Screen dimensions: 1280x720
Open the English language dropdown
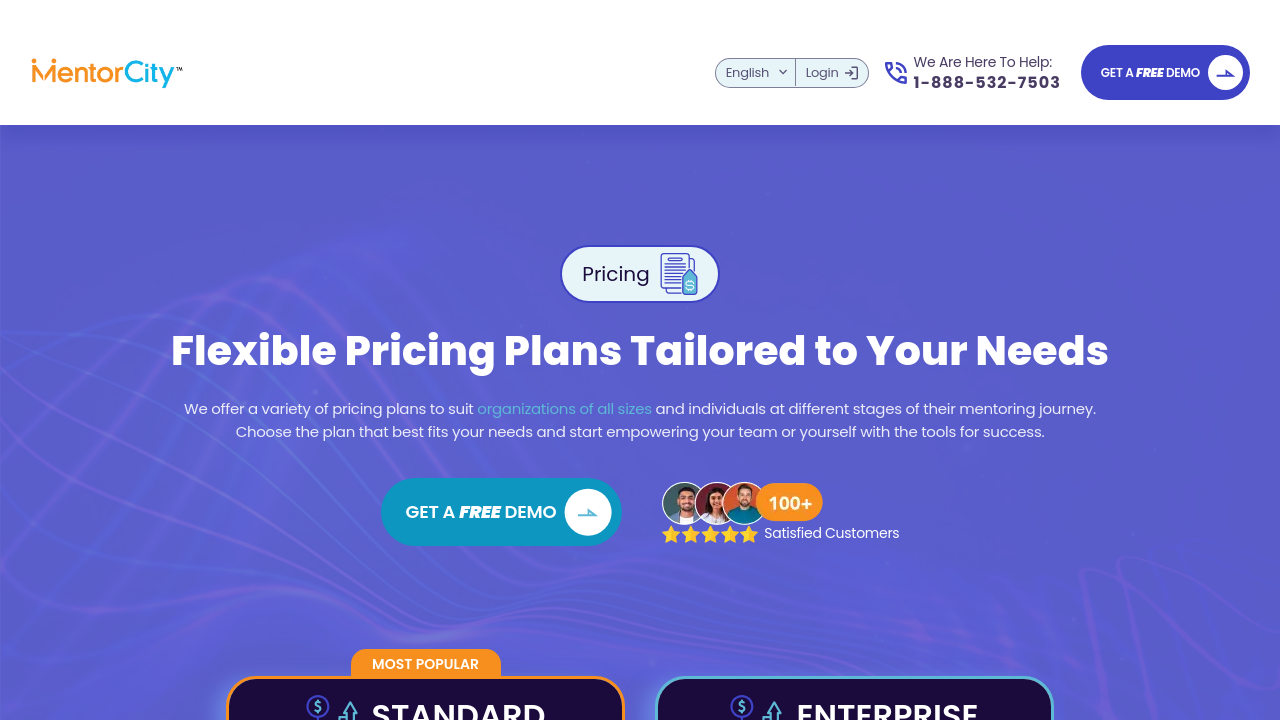[x=756, y=73]
